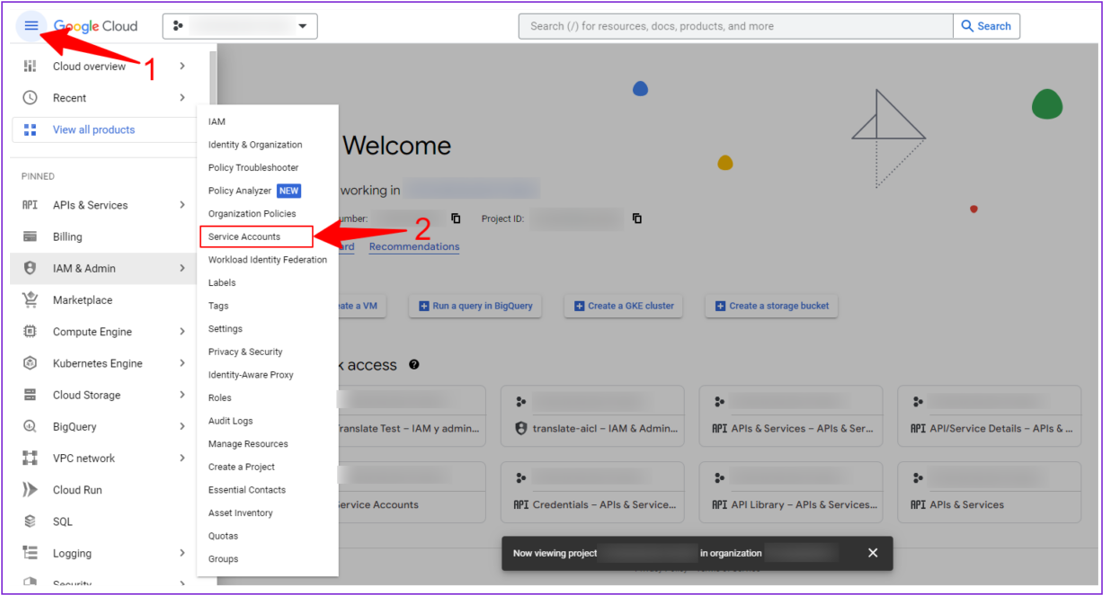This screenshot has height=595, width=1103.
Task: Select Organization Policies submenu item
Action: tap(252, 213)
